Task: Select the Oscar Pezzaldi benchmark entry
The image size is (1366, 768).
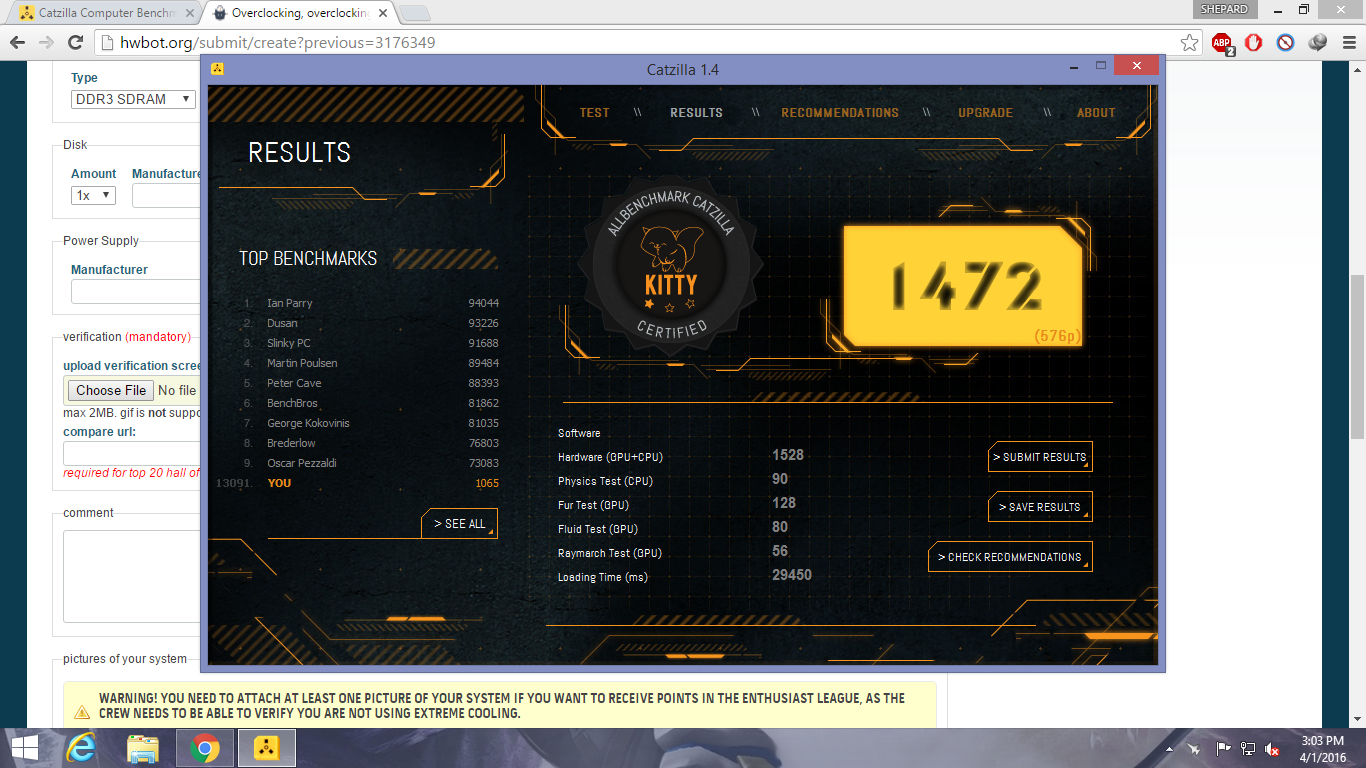Action: [x=370, y=463]
